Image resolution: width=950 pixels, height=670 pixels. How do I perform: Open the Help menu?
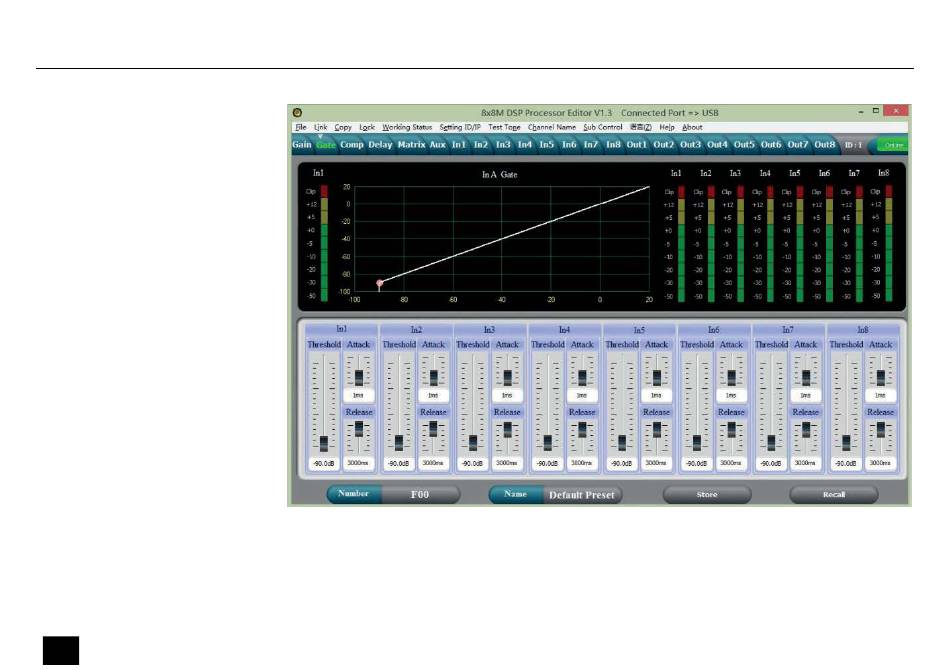click(666, 127)
